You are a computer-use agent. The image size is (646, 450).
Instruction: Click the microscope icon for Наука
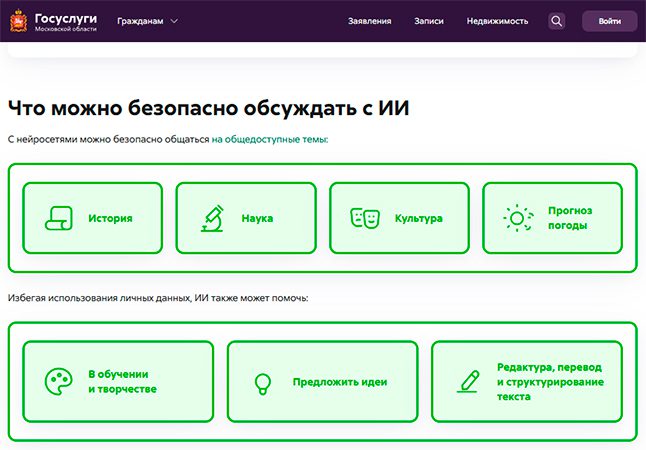[211, 218]
